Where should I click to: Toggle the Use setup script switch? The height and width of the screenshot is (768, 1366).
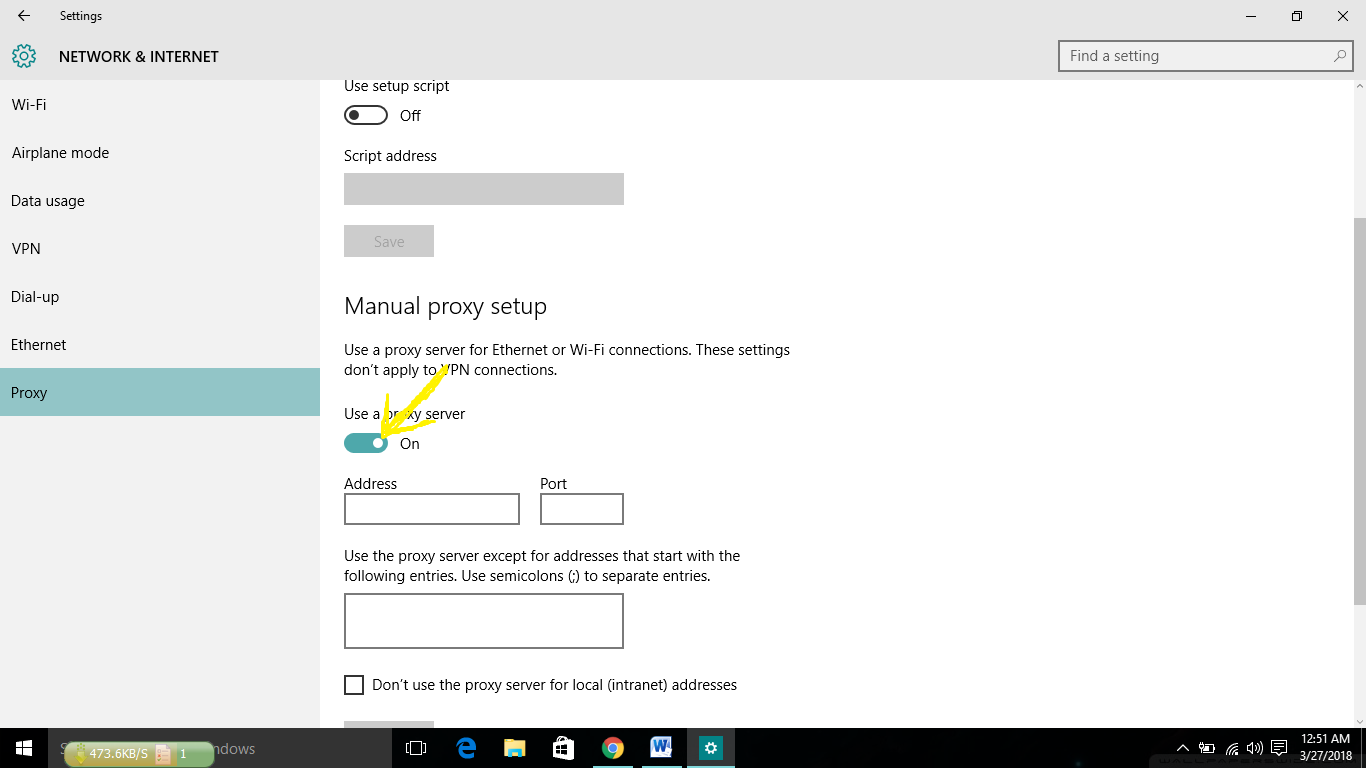[x=366, y=115]
